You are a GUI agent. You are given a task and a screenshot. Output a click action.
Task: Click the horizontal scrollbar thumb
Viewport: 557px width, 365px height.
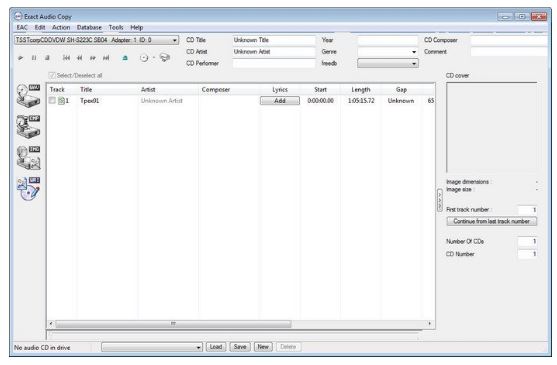click(x=173, y=324)
